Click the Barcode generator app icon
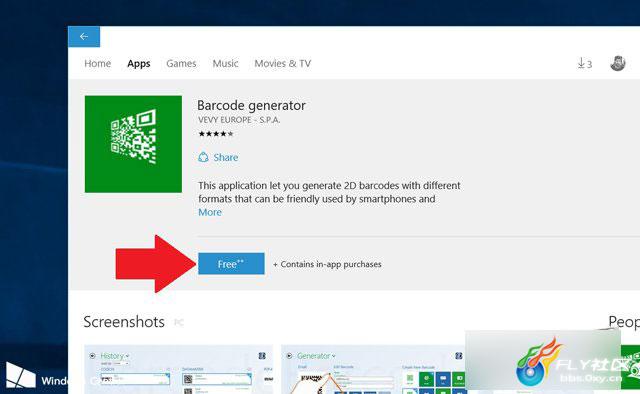The image size is (640, 394). point(133,144)
